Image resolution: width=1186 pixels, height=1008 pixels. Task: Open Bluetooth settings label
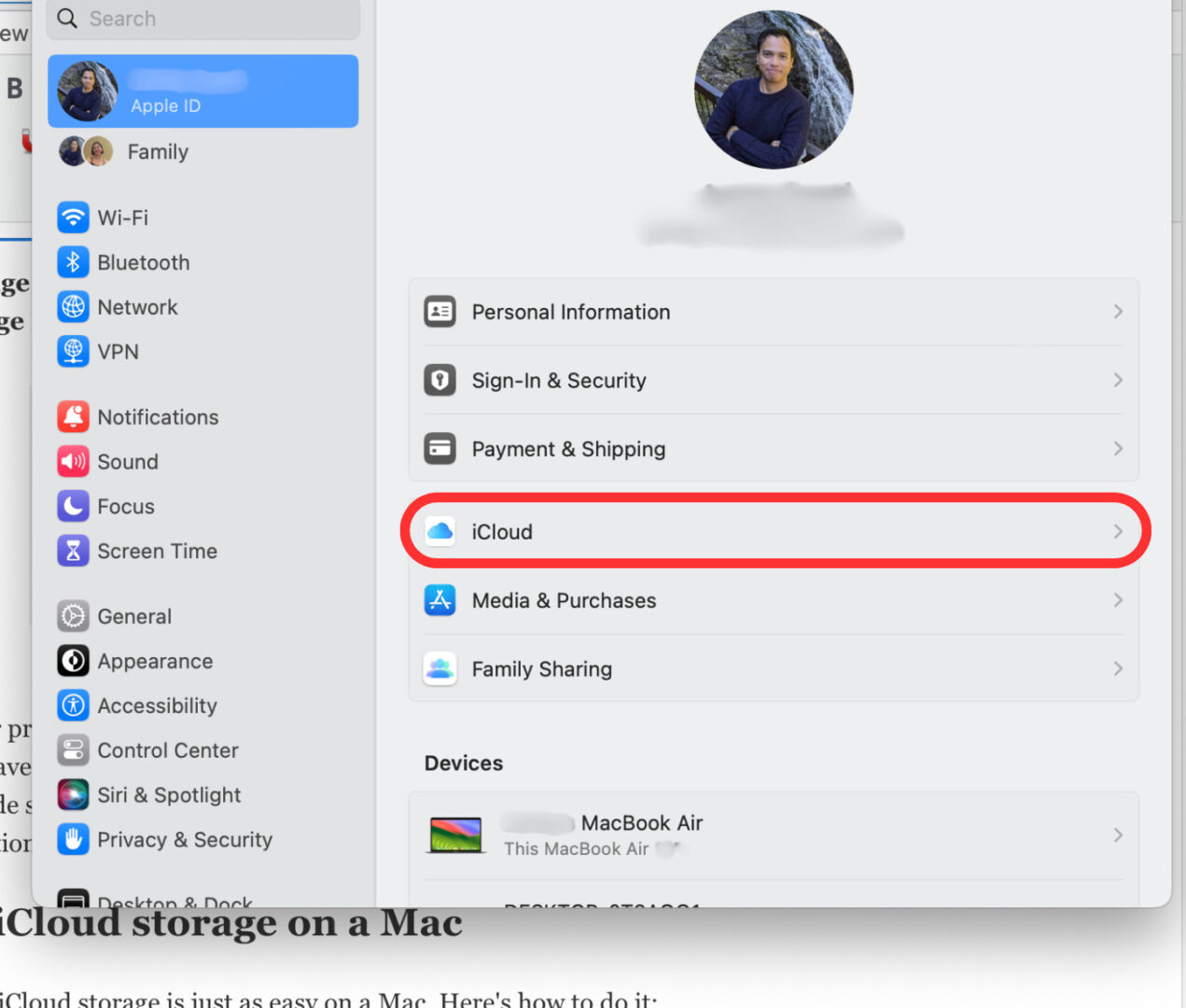(x=144, y=262)
